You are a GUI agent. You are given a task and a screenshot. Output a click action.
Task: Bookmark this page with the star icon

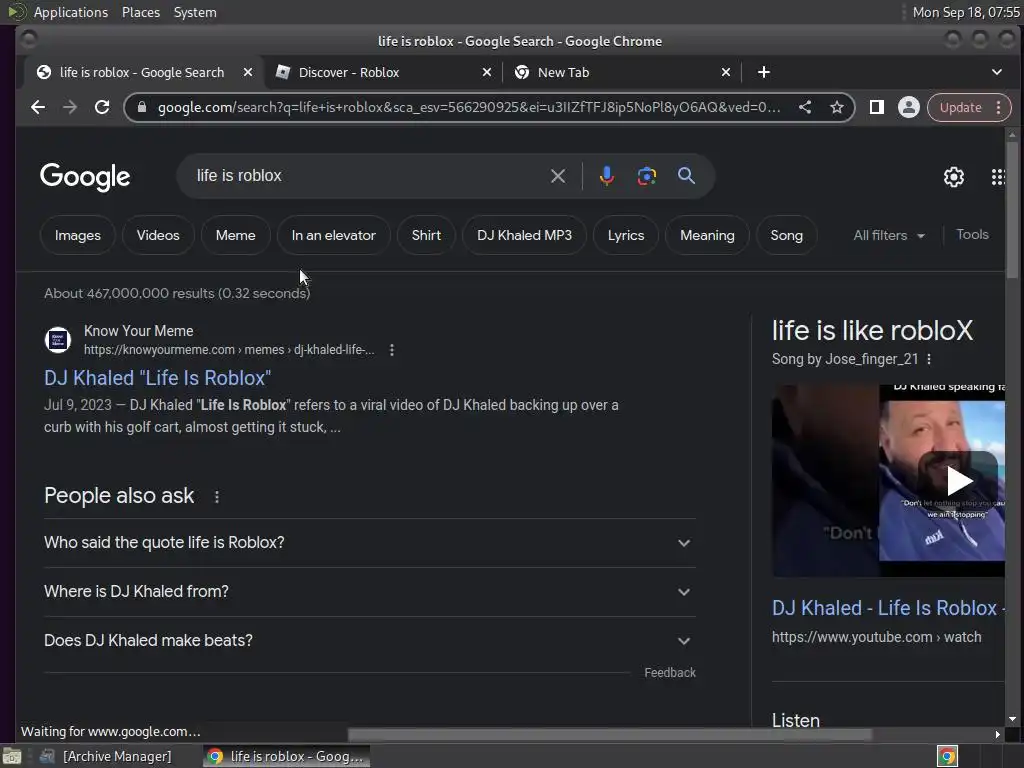pos(837,107)
